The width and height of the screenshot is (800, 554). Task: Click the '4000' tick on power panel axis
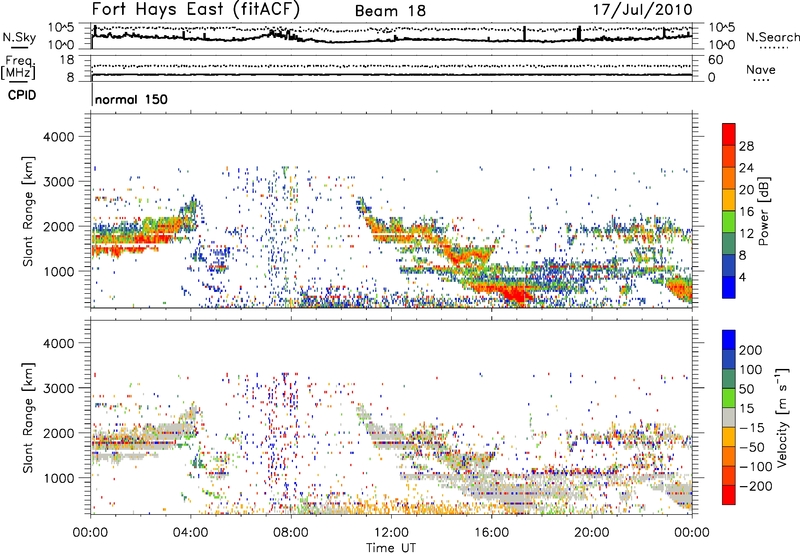click(59, 137)
